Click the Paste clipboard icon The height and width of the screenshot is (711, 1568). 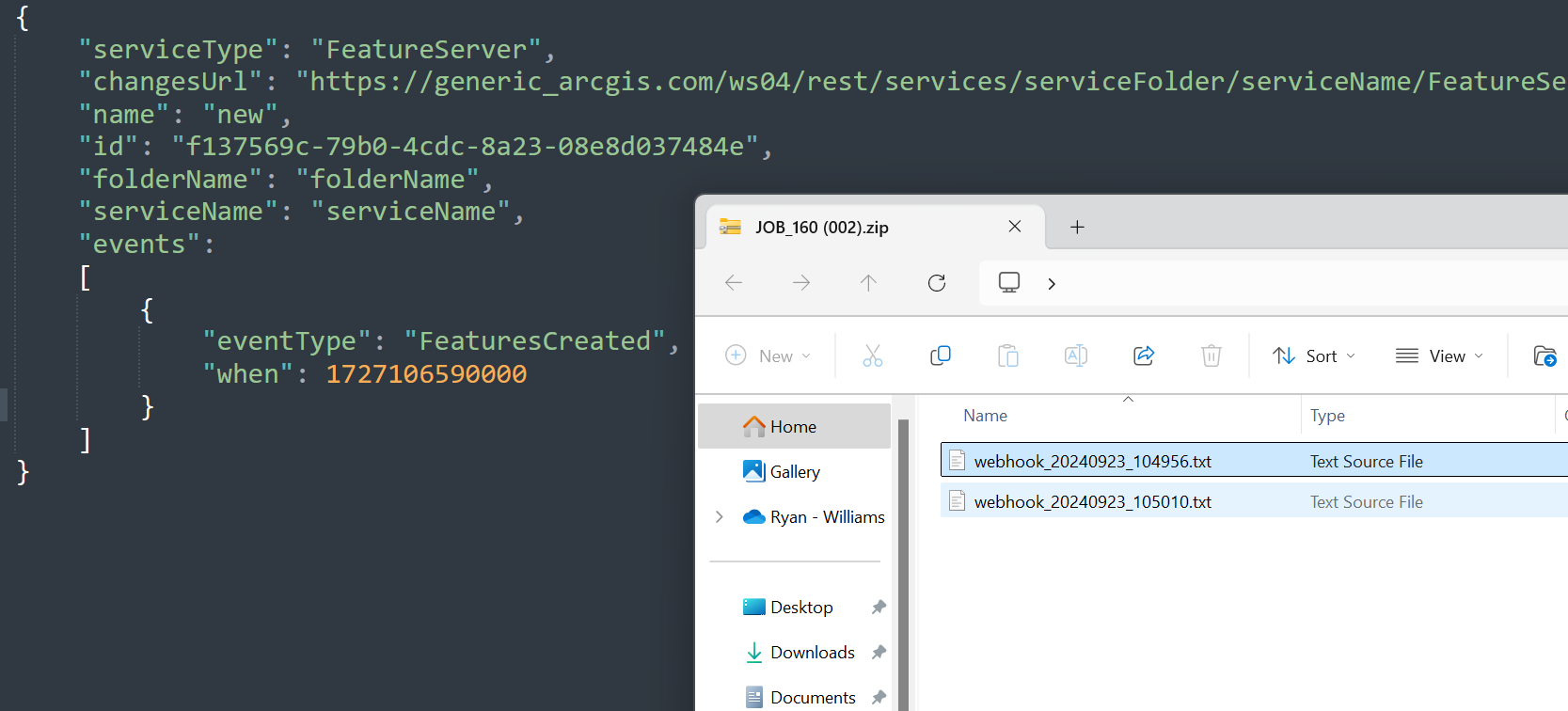[1008, 355]
